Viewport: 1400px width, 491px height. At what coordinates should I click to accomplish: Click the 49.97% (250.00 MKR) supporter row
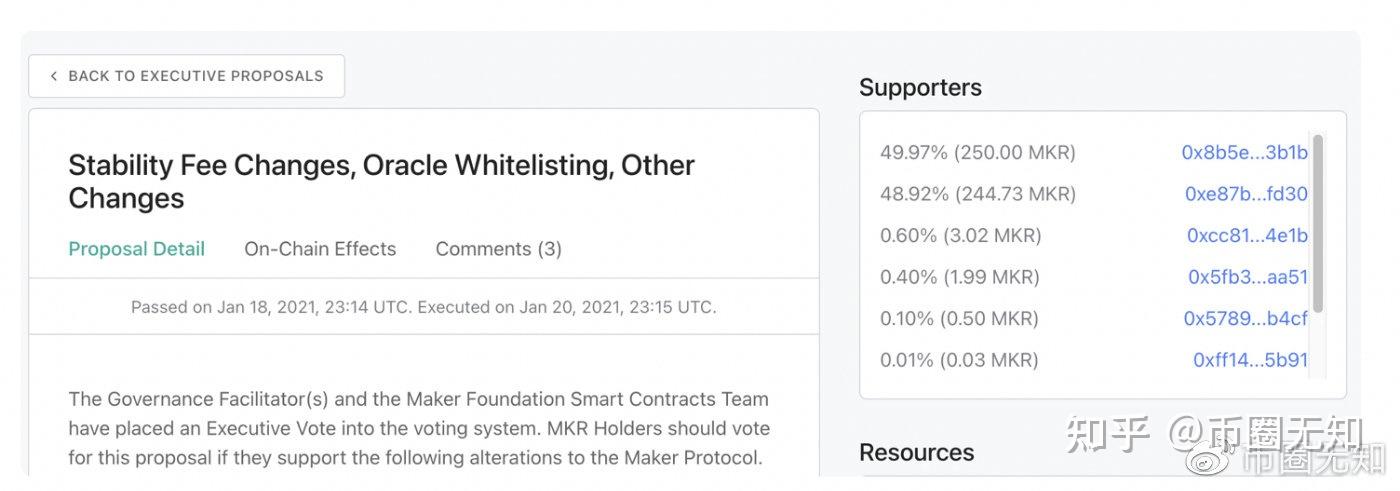(x=977, y=153)
